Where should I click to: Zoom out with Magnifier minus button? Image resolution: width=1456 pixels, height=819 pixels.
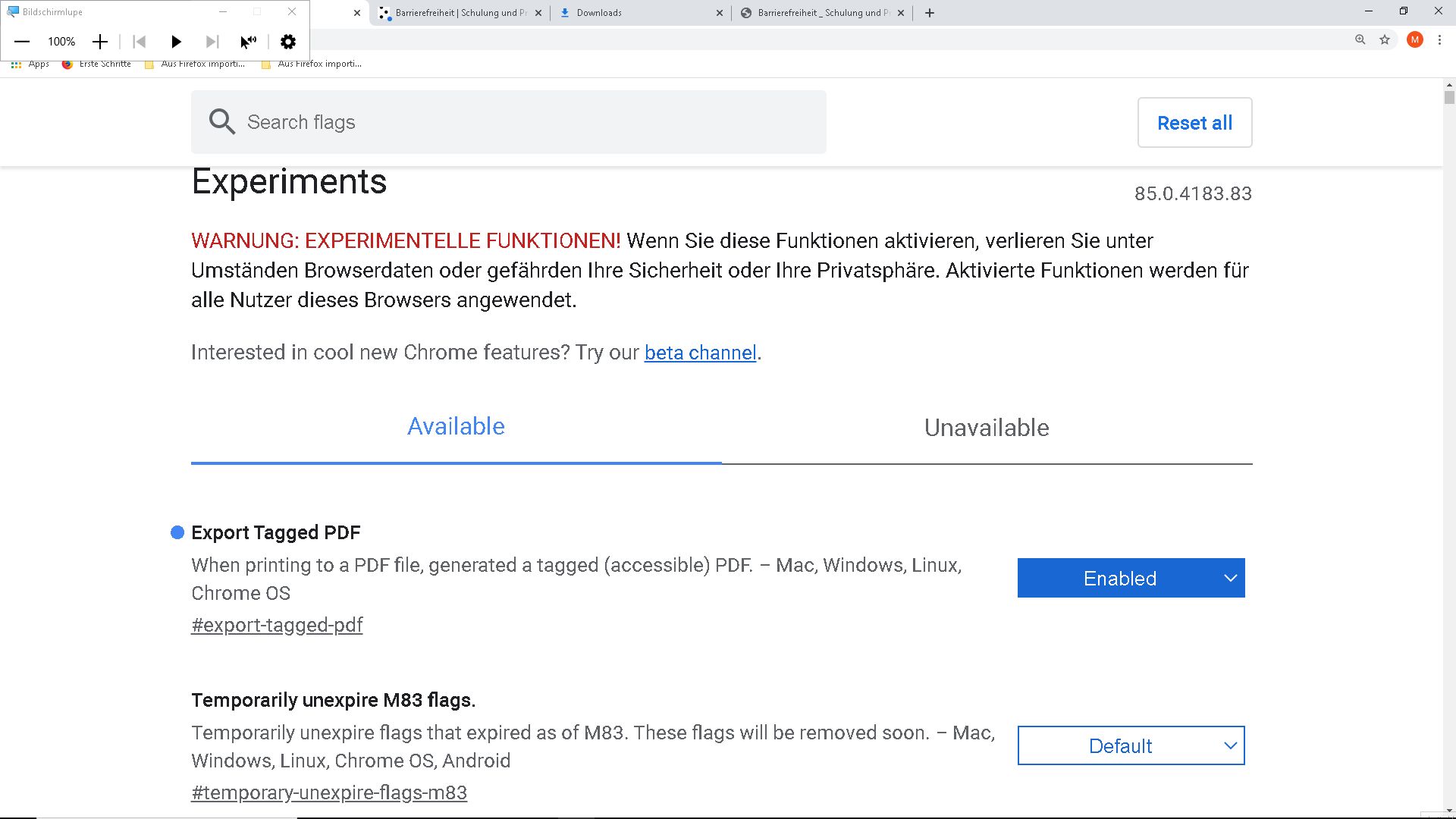click(22, 42)
